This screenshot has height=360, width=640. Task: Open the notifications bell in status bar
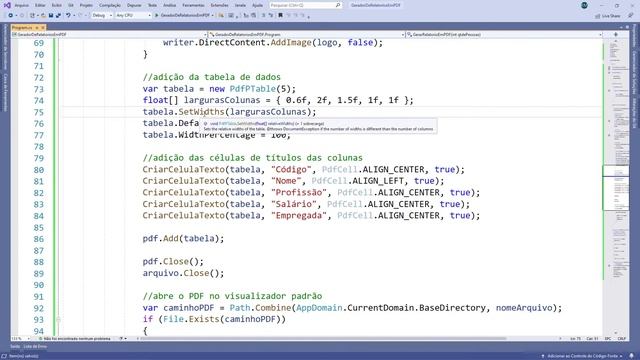pos(631,356)
